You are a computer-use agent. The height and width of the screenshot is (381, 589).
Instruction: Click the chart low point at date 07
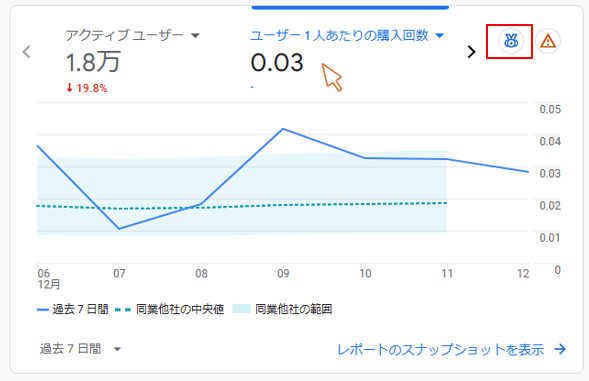click(119, 228)
